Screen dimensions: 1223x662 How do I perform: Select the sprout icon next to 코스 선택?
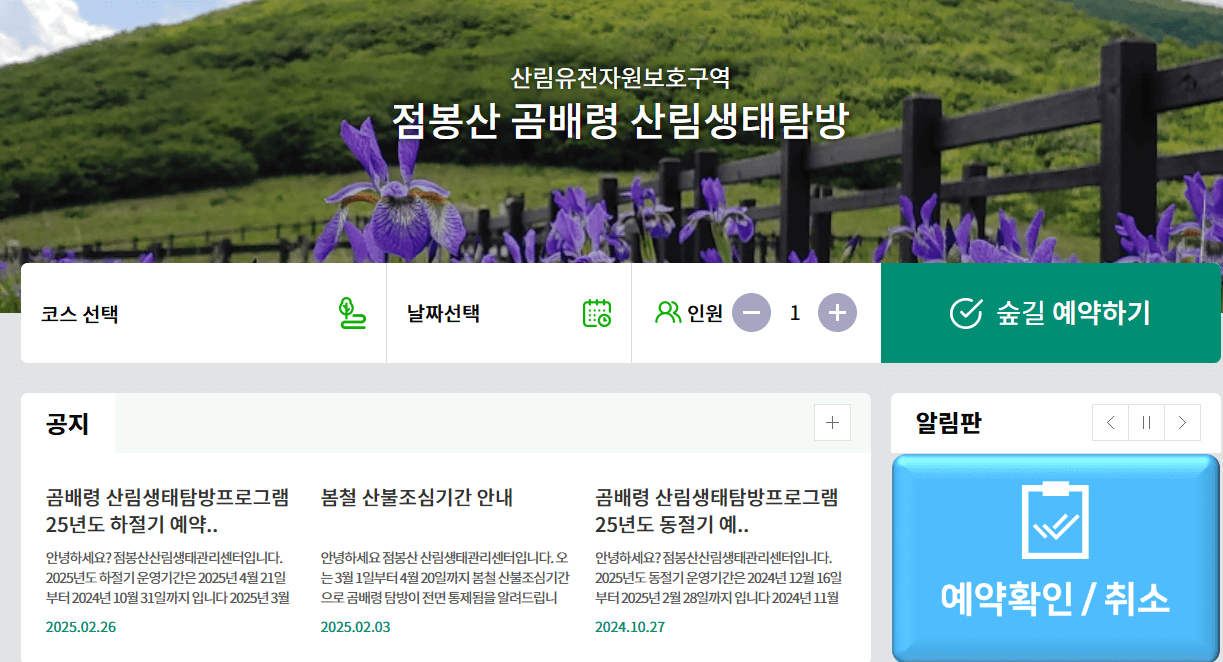tap(350, 313)
